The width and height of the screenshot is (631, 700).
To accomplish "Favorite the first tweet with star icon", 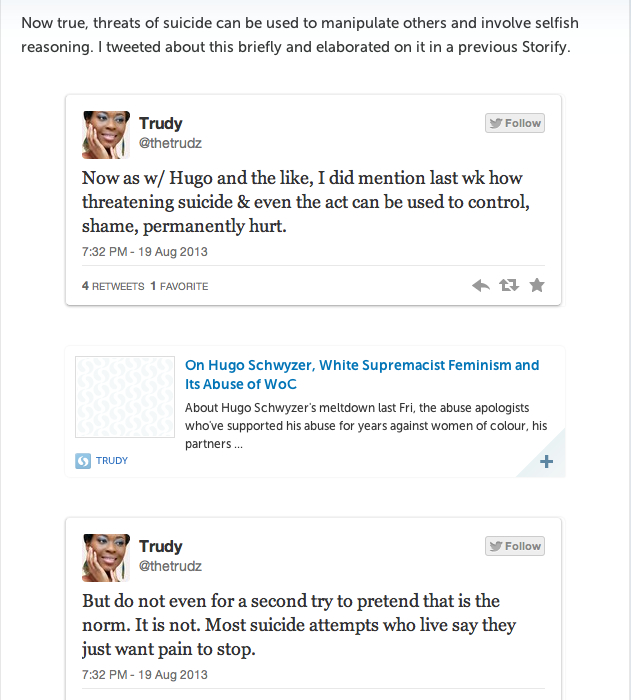I will click(x=537, y=286).
